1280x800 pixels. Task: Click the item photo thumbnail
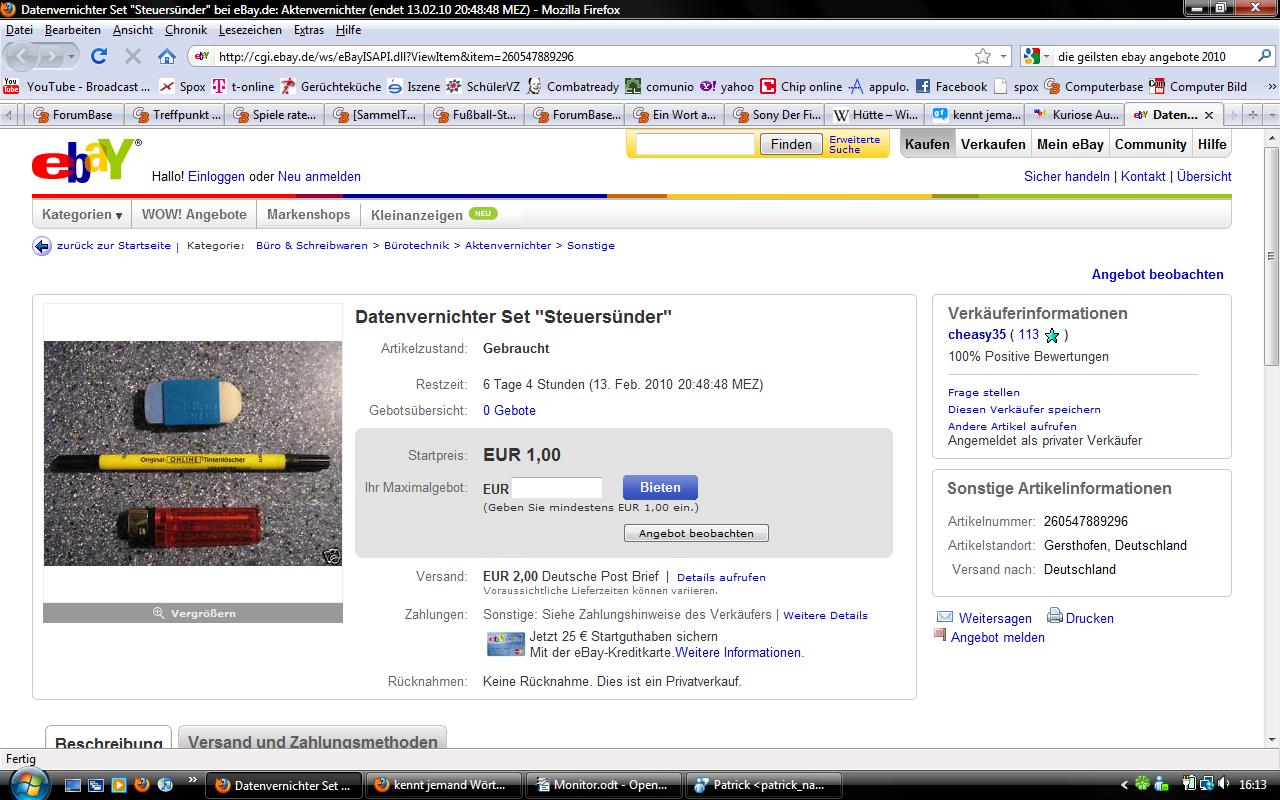point(193,453)
